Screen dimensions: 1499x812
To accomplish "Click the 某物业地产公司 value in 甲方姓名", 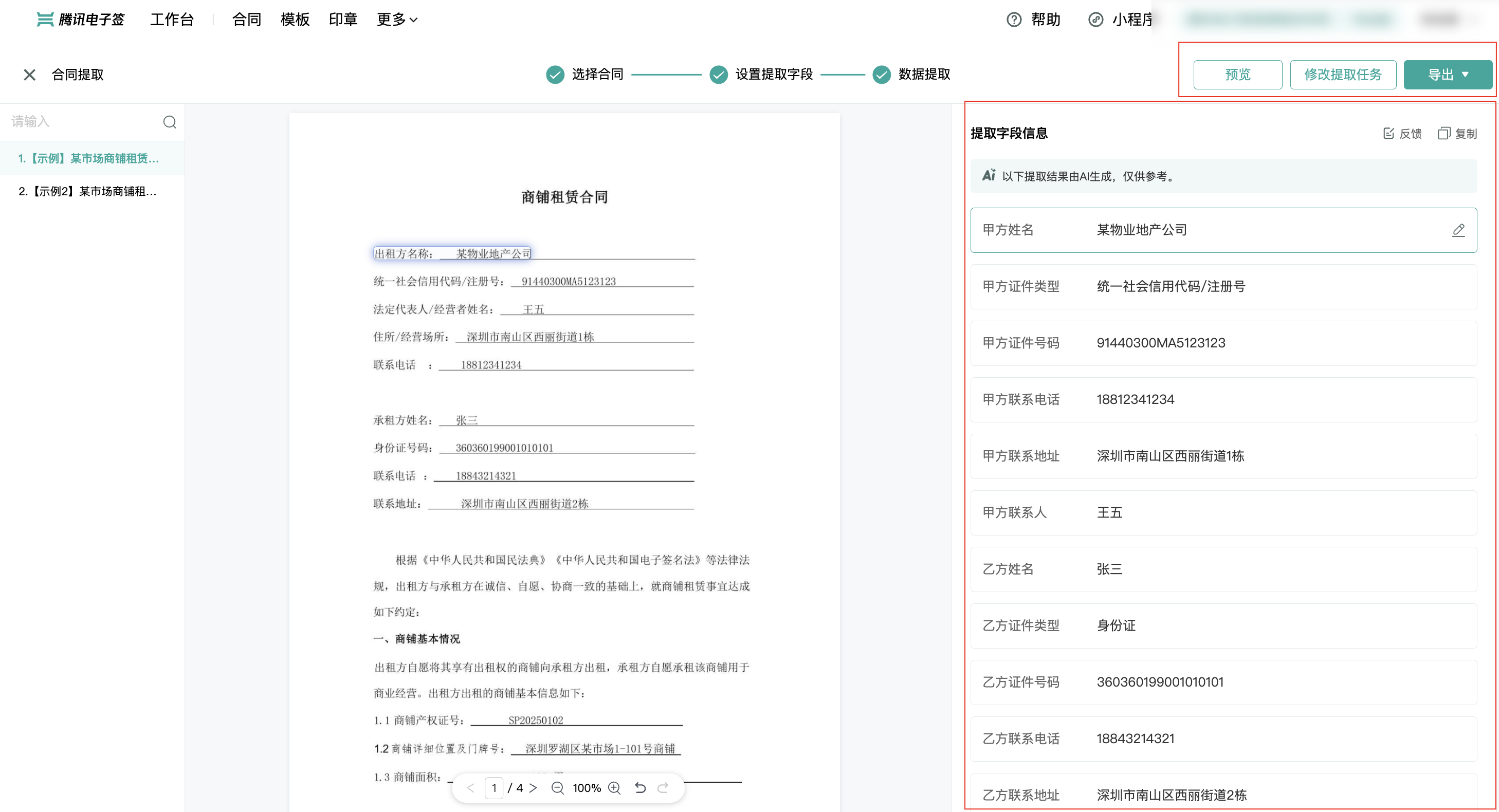I will point(1142,230).
